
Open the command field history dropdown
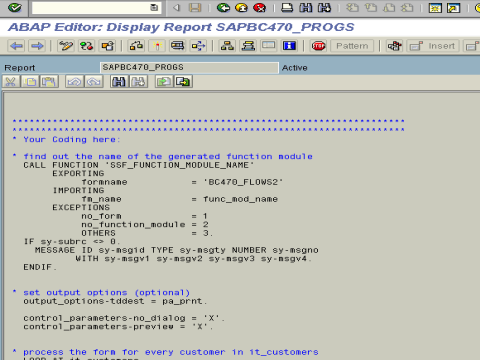pos(154,7)
